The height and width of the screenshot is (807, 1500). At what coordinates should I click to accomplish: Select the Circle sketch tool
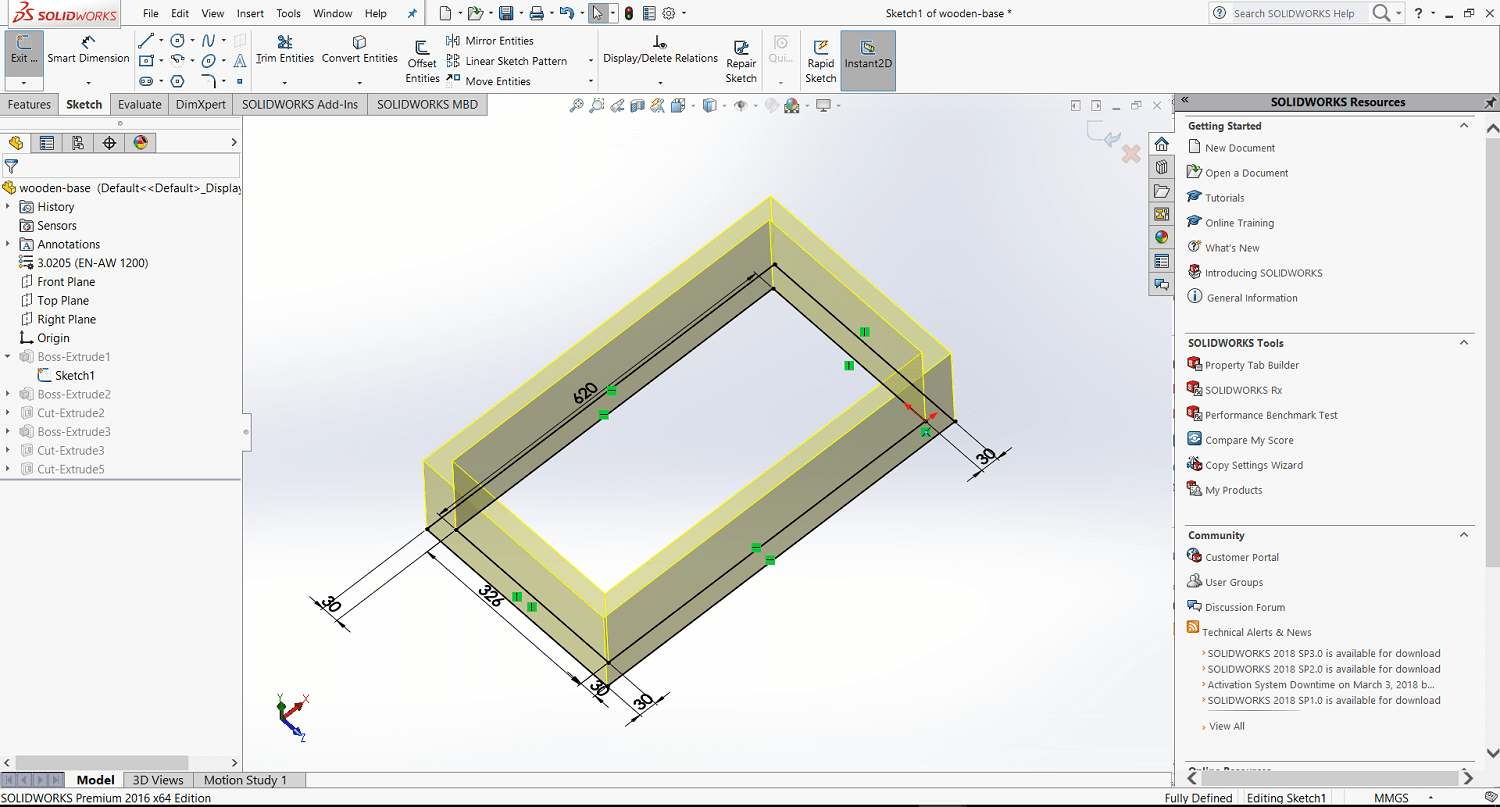coord(177,41)
